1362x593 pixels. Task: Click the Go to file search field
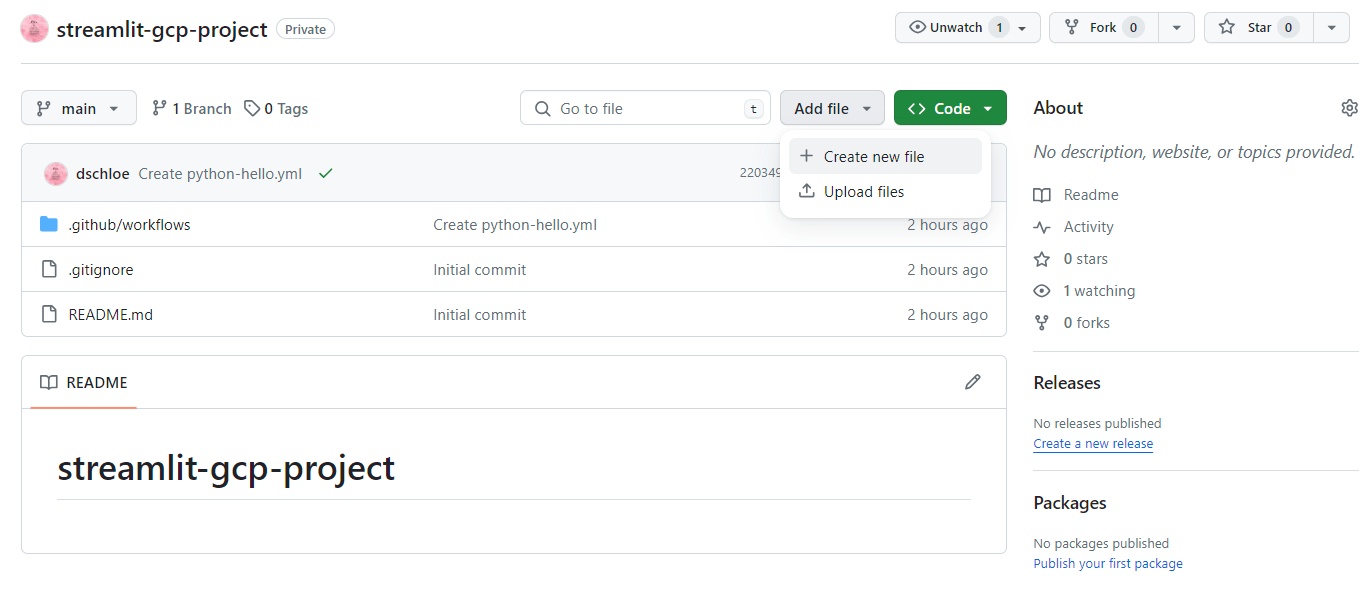[645, 107]
